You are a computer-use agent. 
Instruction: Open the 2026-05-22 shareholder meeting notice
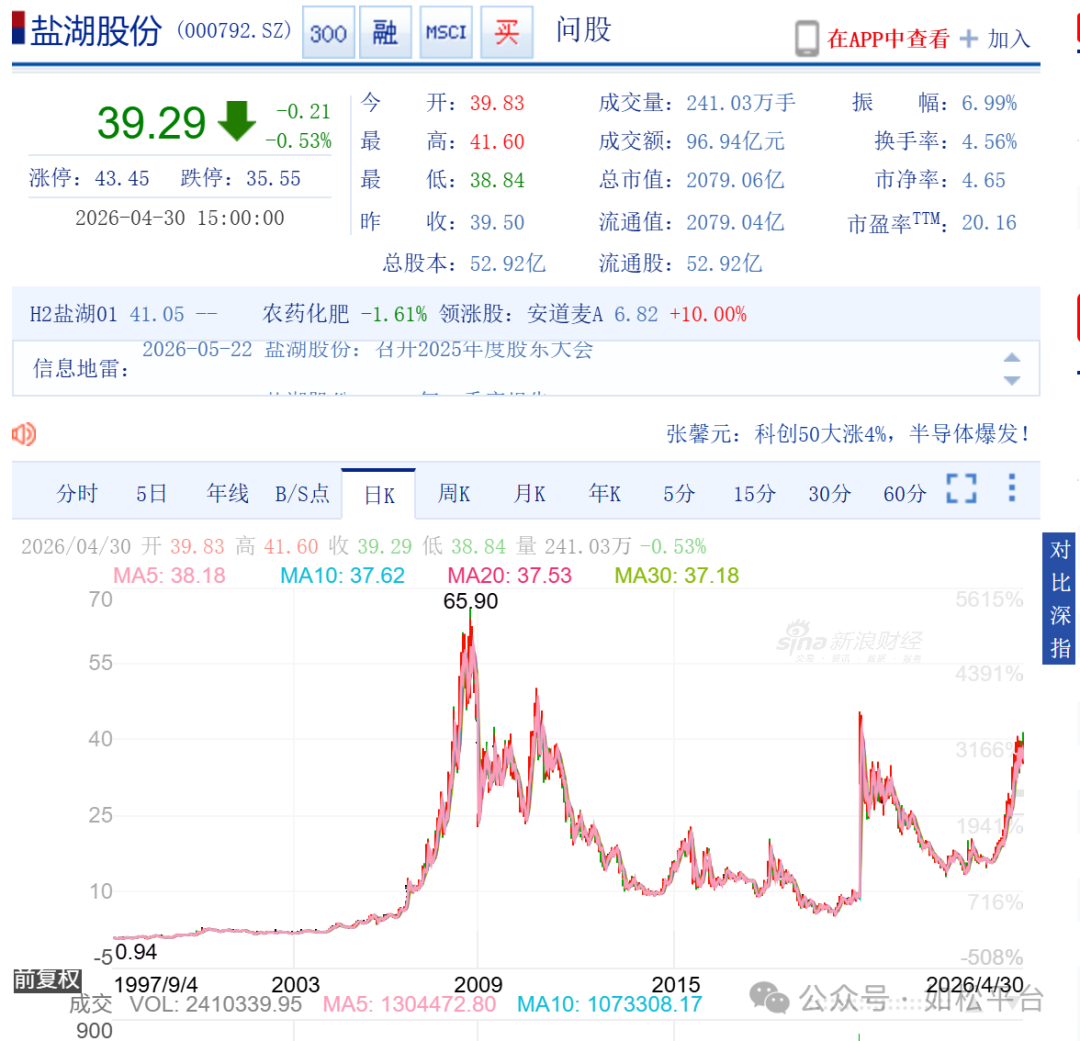click(367, 349)
